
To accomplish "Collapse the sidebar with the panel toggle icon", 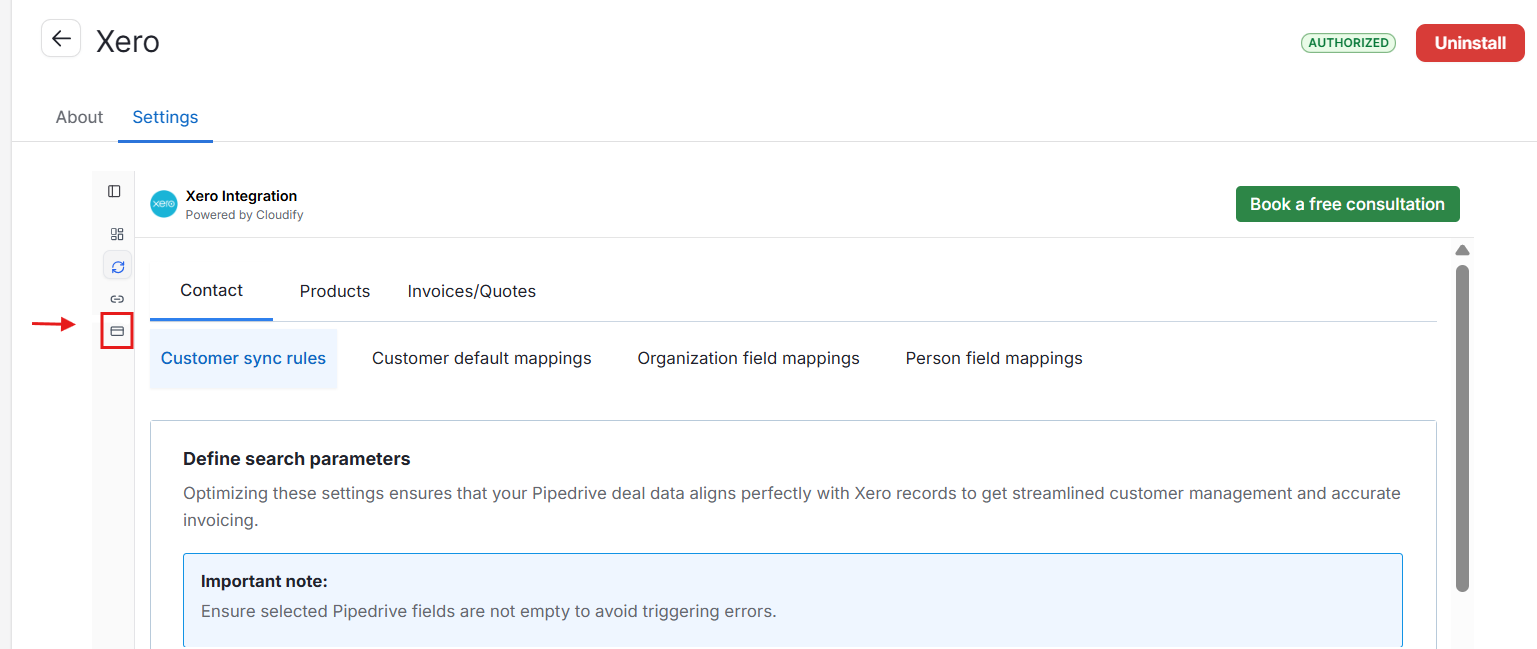I will pyautogui.click(x=114, y=191).
